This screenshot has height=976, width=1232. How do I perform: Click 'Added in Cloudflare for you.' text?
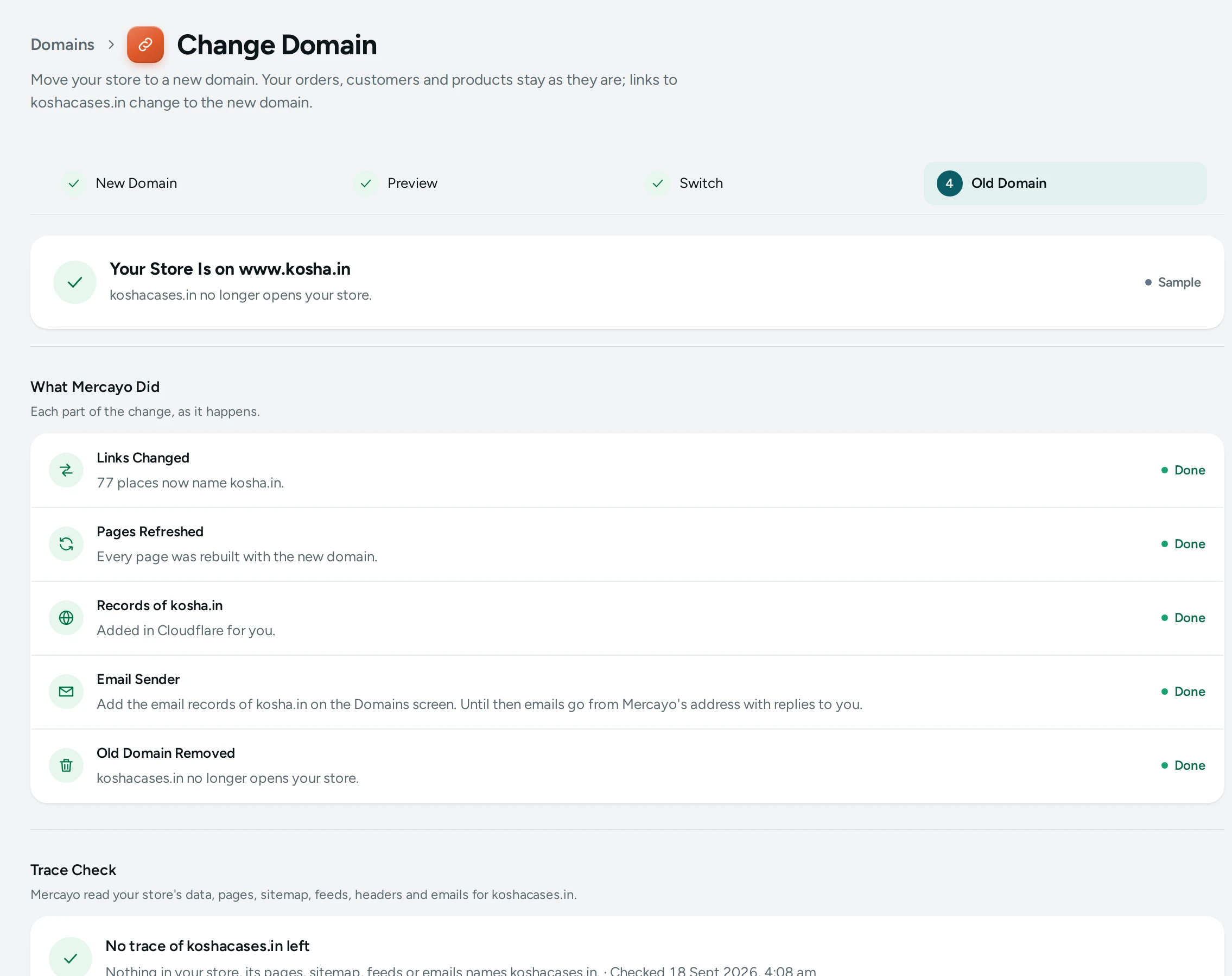(x=186, y=630)
